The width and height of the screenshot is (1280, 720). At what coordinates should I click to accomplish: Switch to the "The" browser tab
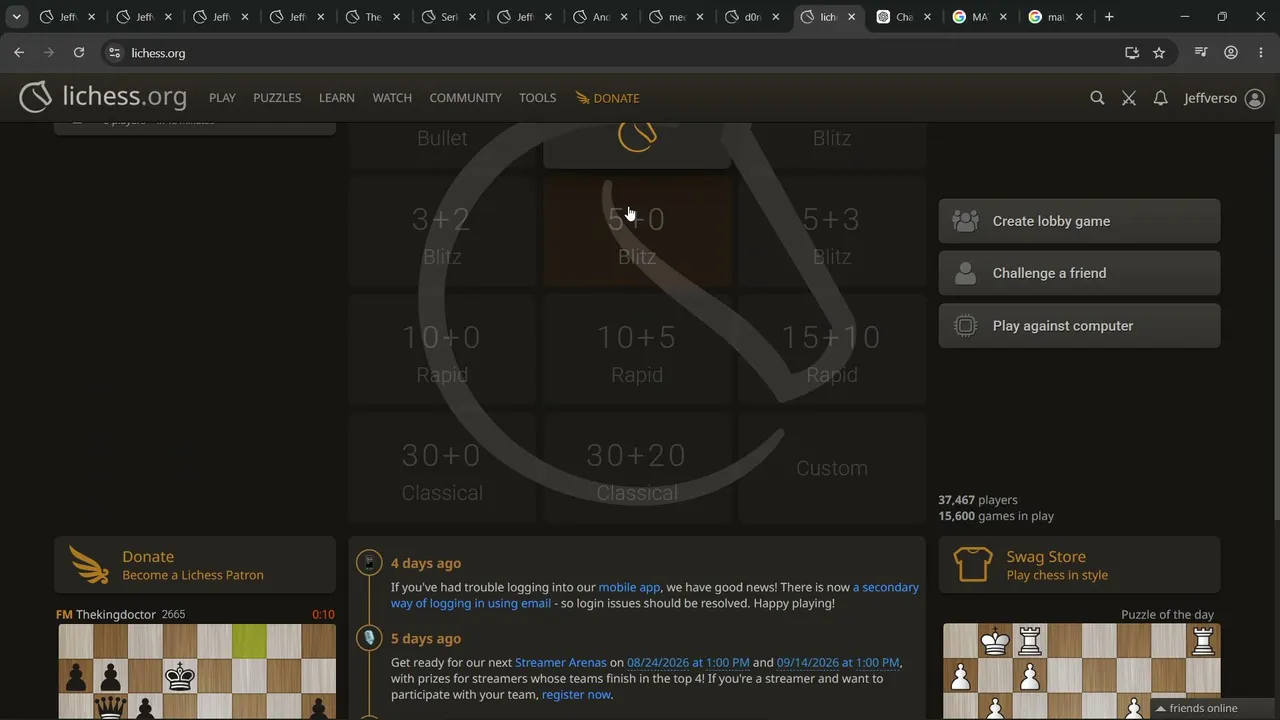tap(374, 17)
